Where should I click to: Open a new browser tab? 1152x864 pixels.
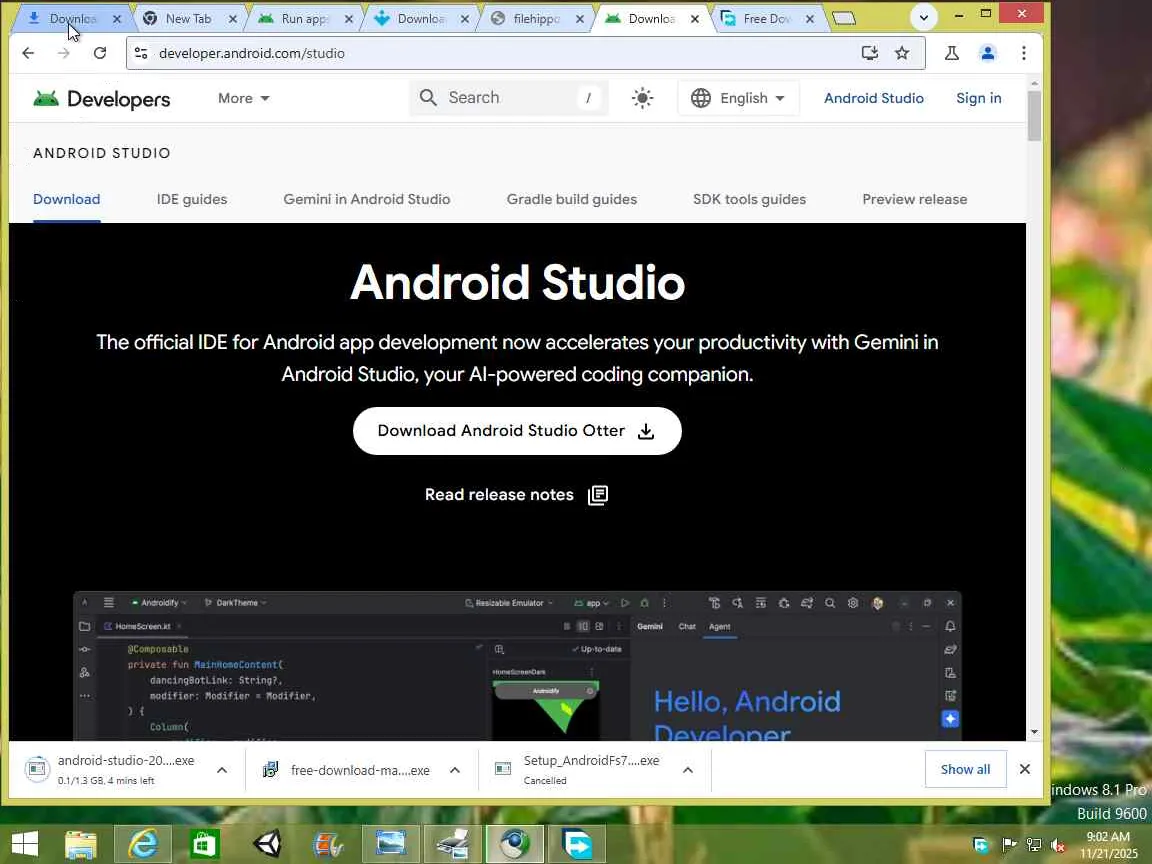click(844, 18)
